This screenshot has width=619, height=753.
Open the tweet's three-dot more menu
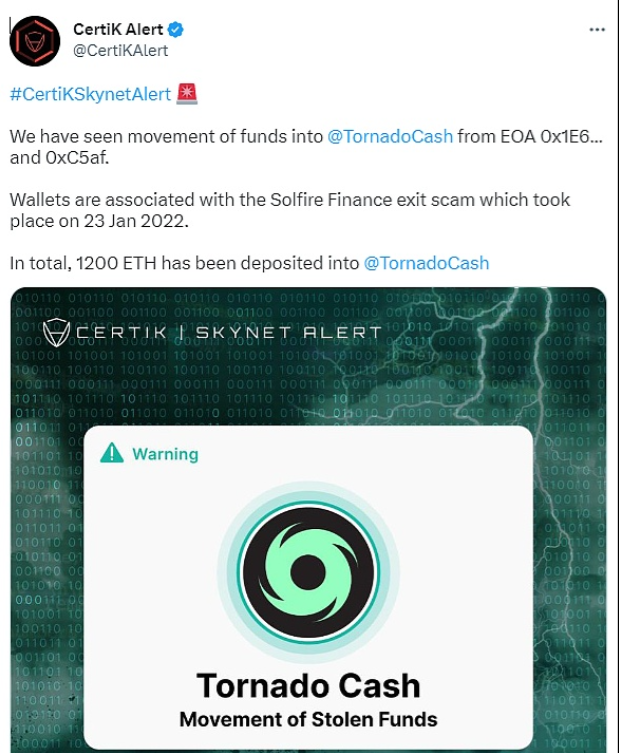[x=597, y=30]
